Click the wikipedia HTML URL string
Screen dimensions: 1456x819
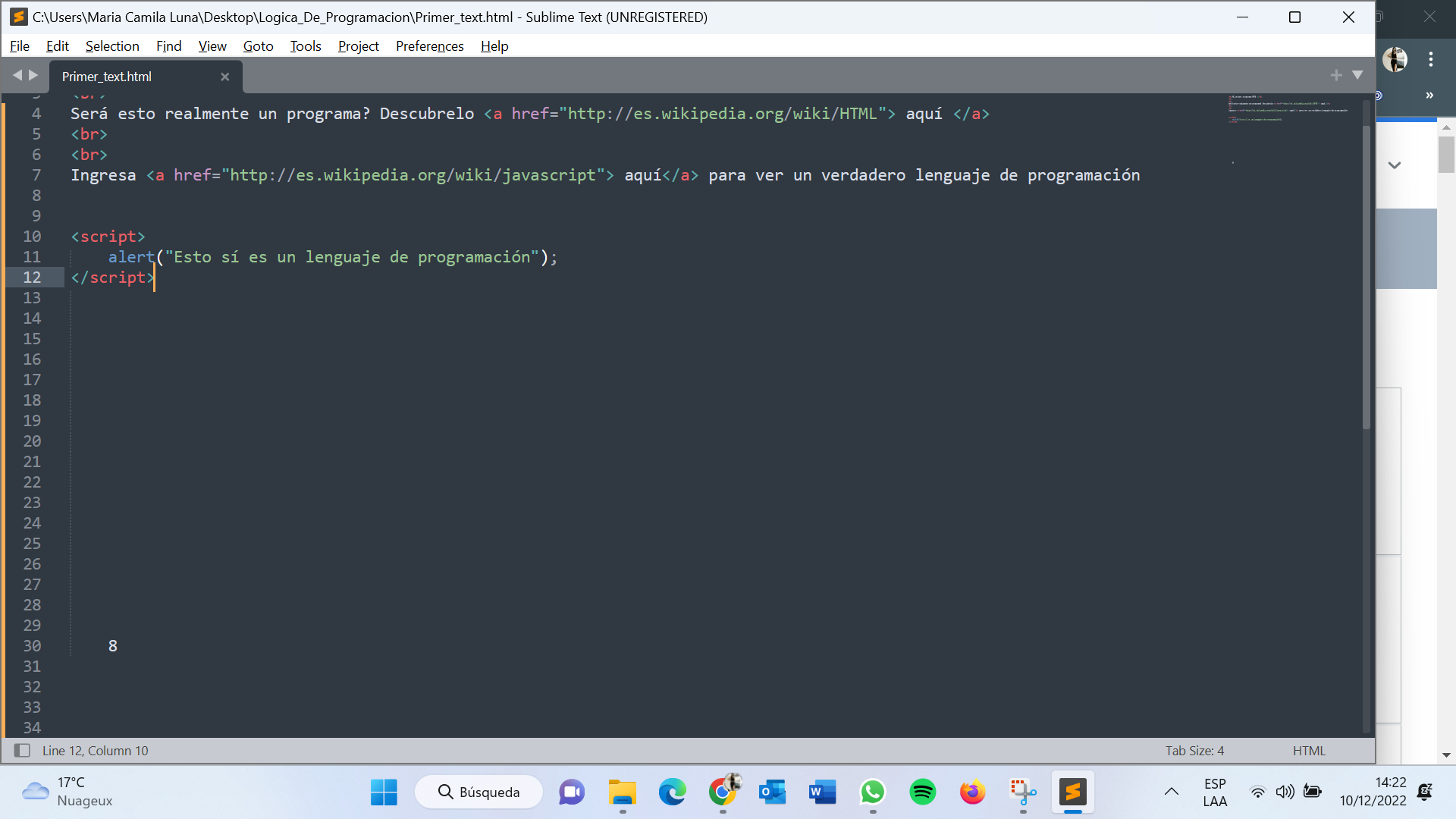tap(723, 114)
